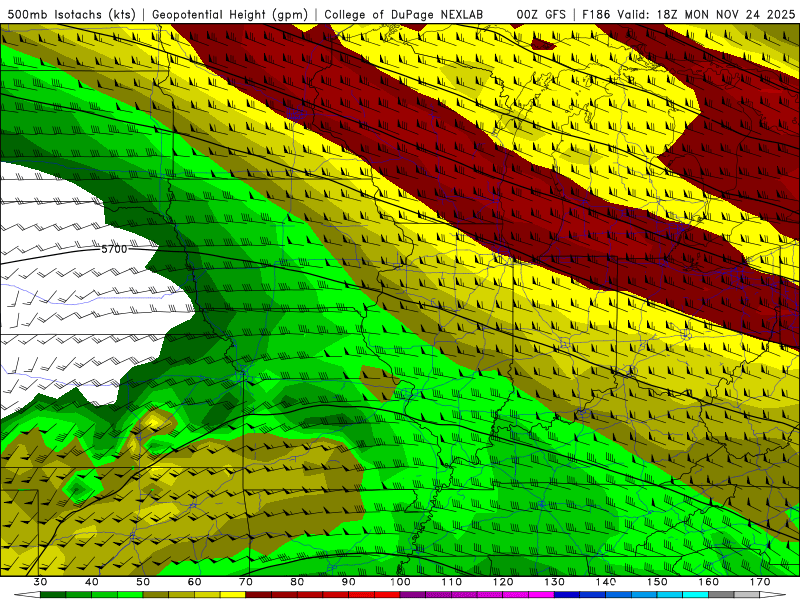This screenshot has height=600, width=800.
Task: Click the 40 label on the color scale
Action: coord(92,582)
